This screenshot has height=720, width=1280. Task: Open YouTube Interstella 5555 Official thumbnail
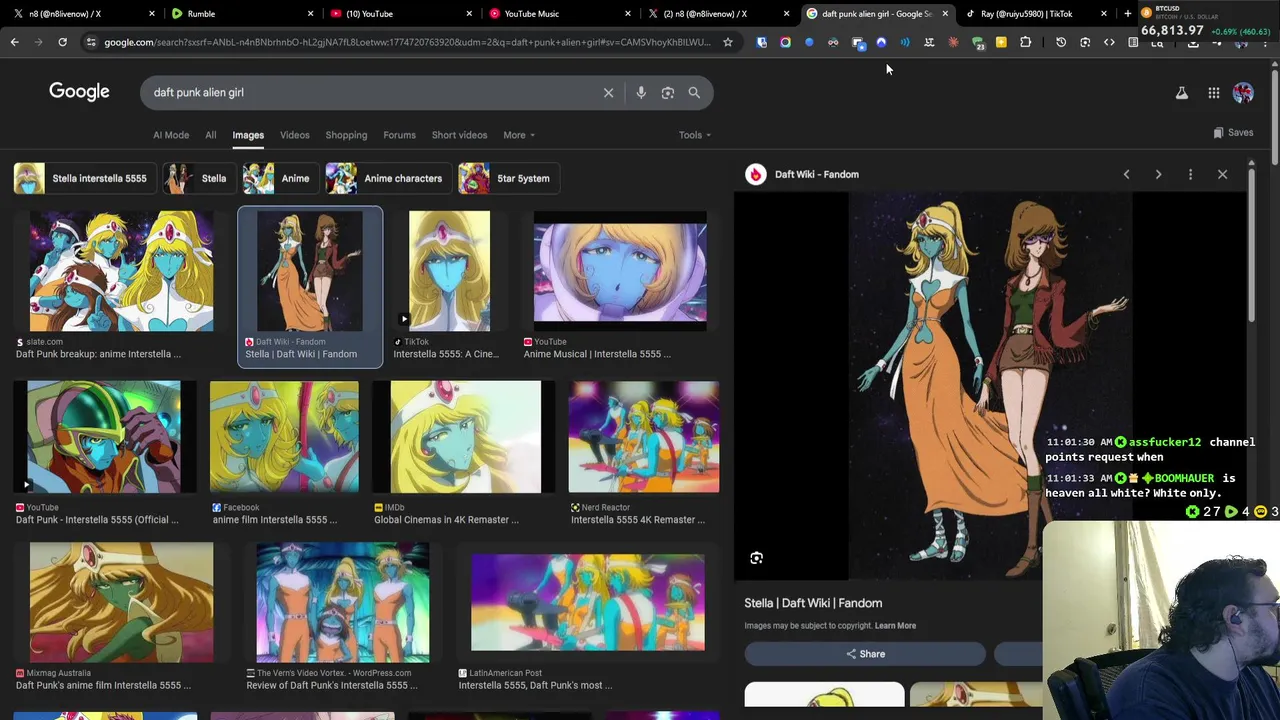[104, 437]
